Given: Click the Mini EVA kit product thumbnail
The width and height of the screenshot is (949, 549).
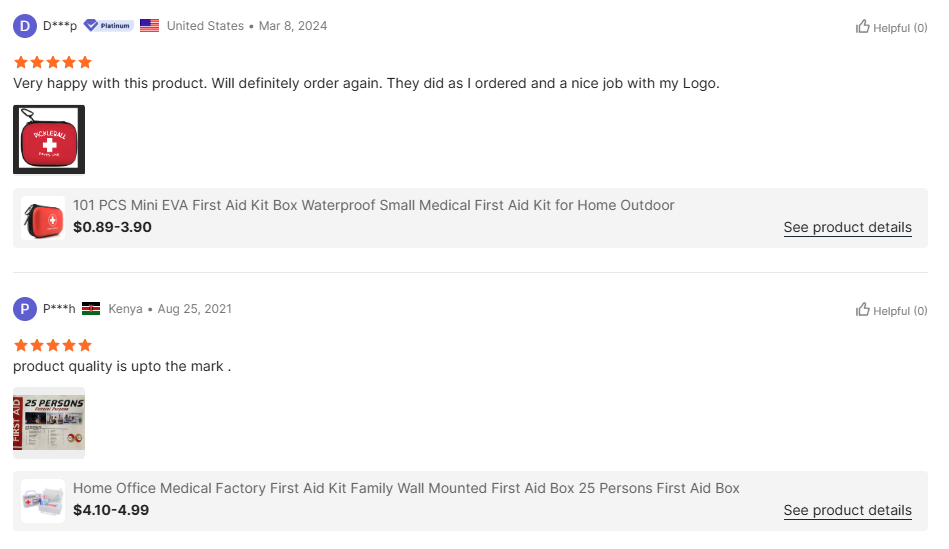Looking at the screenshot, I should (43, 217).
